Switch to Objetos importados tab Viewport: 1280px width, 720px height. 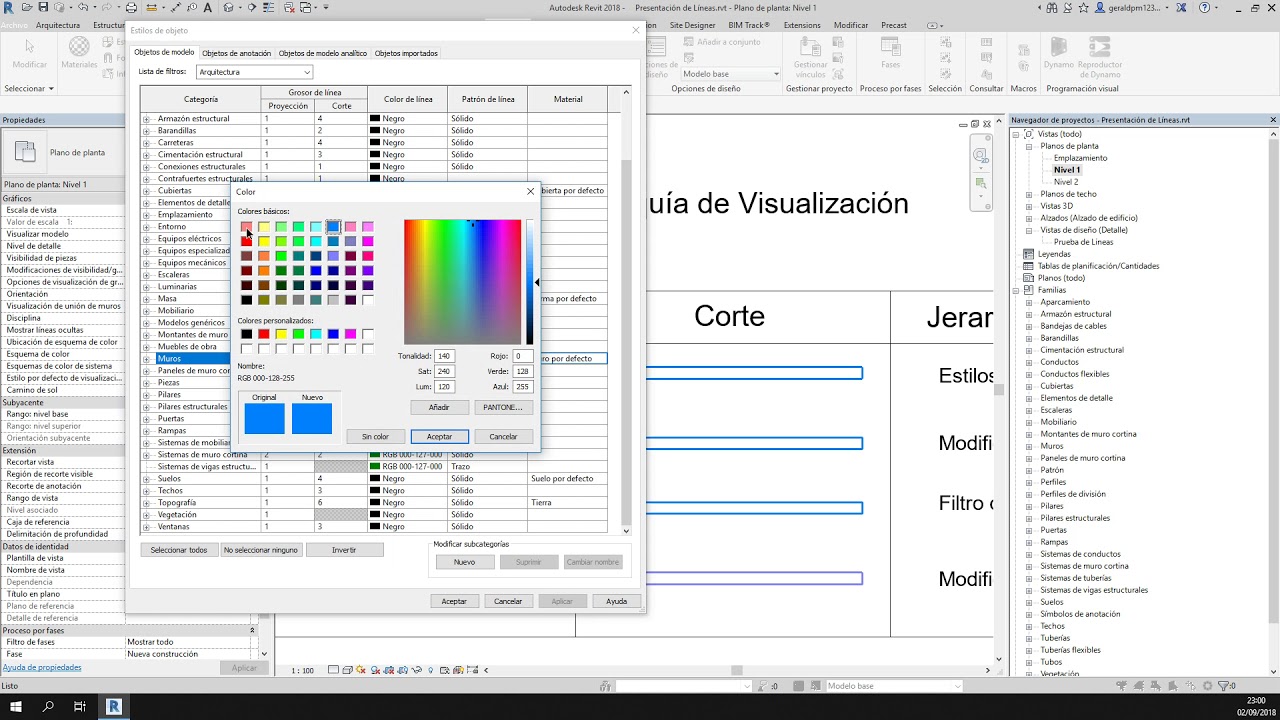406,53
